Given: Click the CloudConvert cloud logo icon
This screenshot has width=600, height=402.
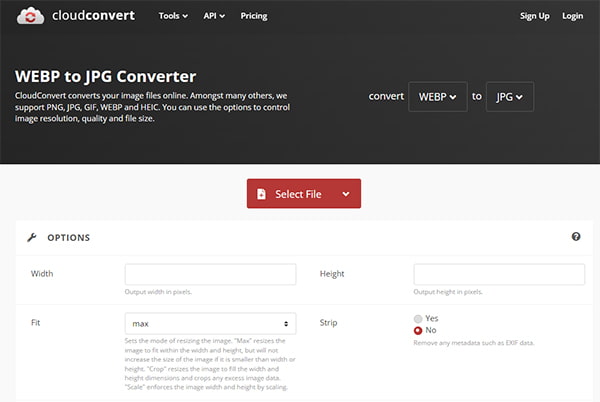Looking at the screenshot, I should [30, 16].
